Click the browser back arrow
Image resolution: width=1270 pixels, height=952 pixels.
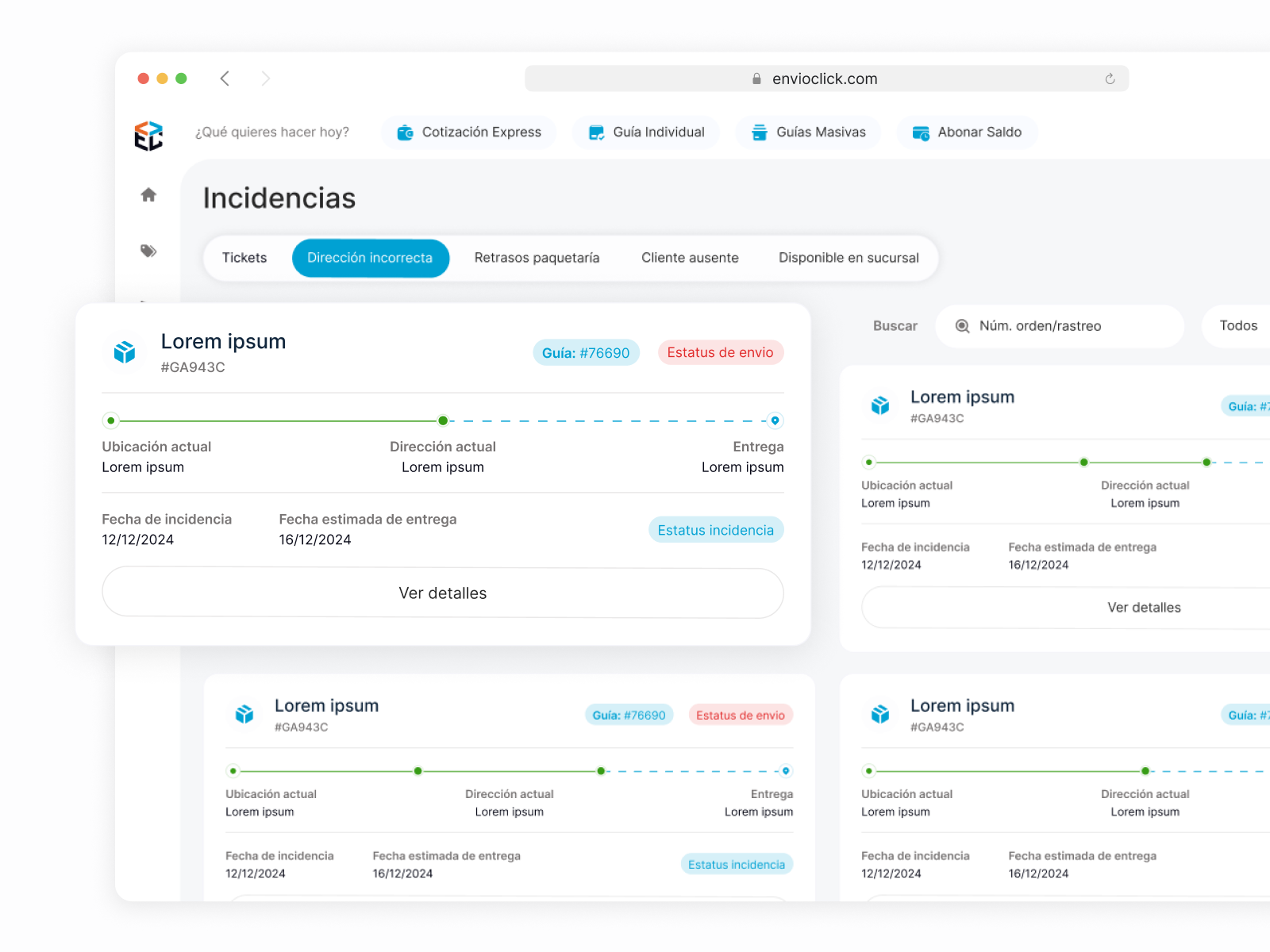pos(225,78)
